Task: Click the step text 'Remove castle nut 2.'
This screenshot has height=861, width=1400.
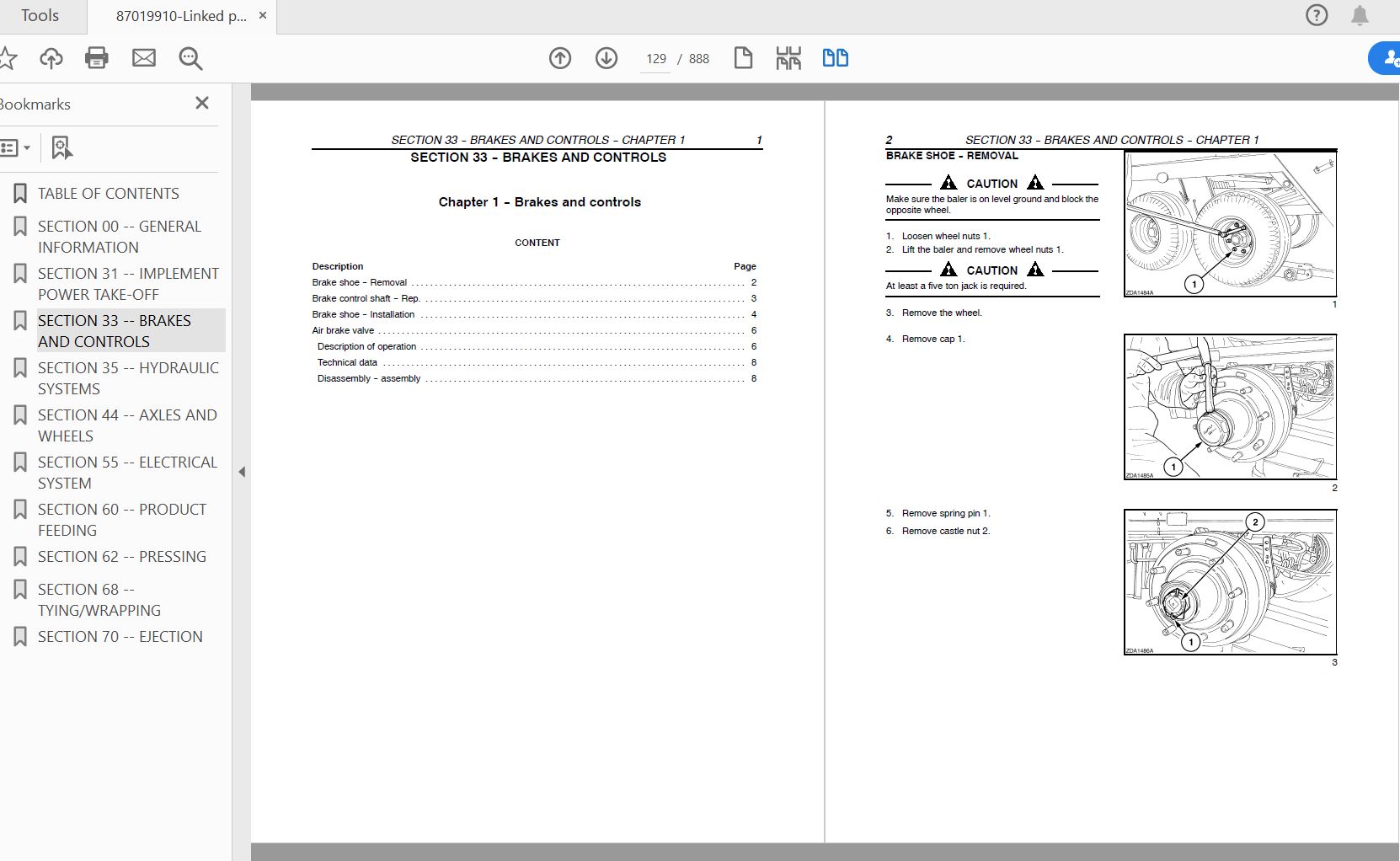Action: [x=946, y=531]
